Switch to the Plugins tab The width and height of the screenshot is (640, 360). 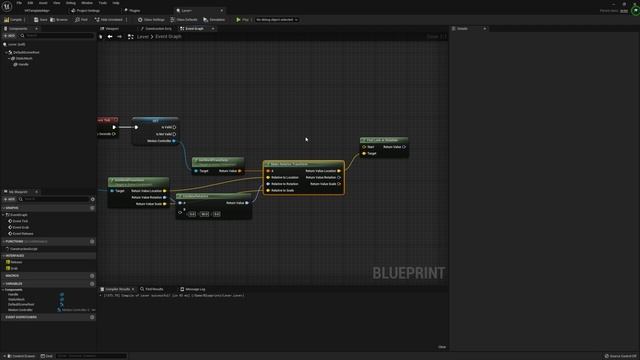pyautogui.click(x=132, y=11)
